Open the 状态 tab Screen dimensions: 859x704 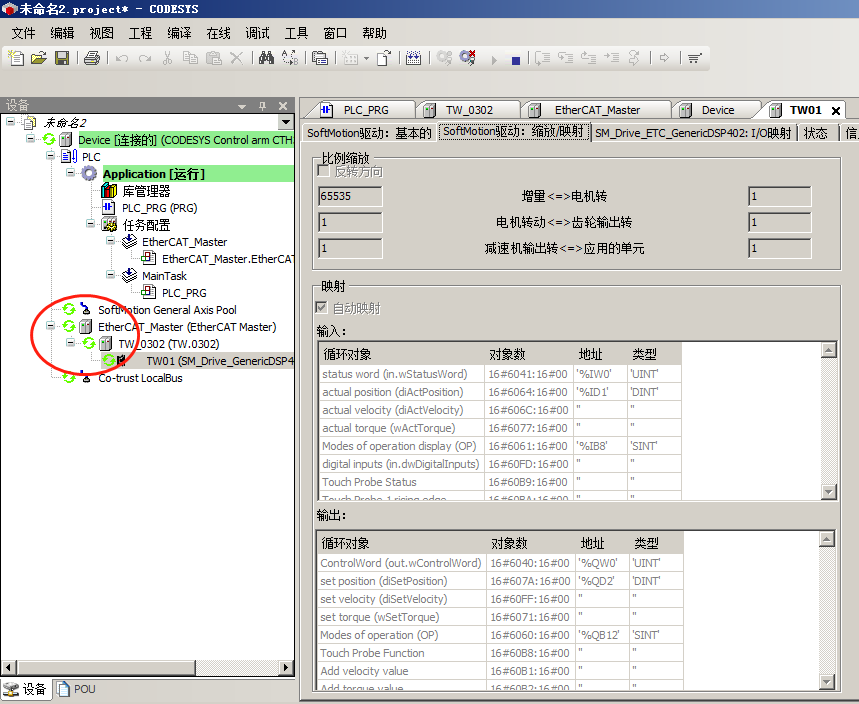[816, 133]
